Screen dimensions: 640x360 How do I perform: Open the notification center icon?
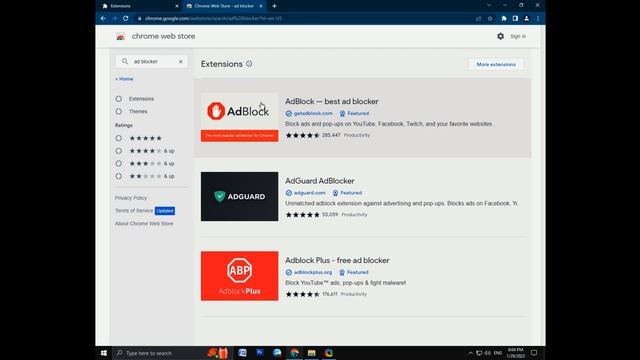534,353
